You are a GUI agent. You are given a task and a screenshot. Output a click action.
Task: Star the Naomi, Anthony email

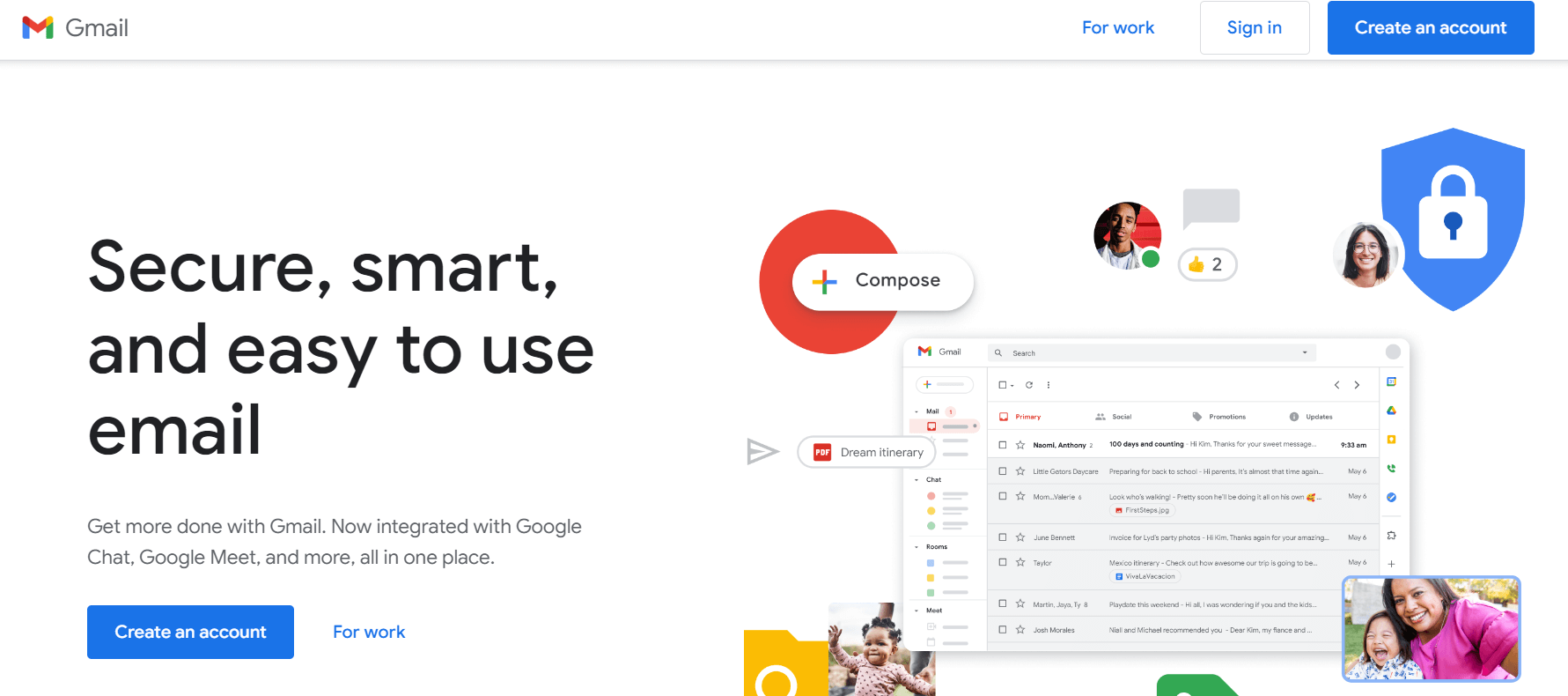(1020, 445)
